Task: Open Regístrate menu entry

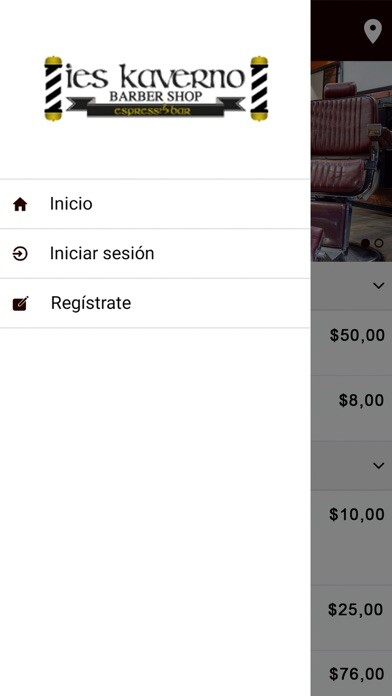Action: pos(155,304)
